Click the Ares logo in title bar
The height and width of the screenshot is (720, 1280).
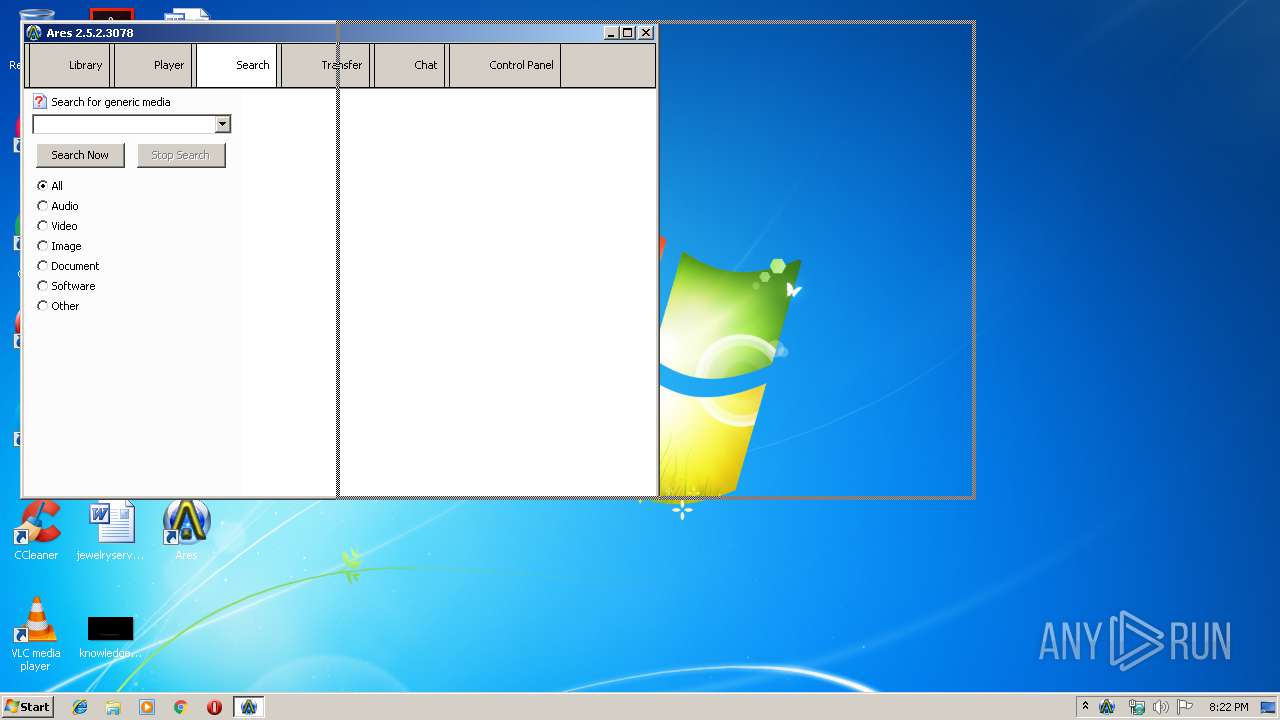tap(34, 33)
